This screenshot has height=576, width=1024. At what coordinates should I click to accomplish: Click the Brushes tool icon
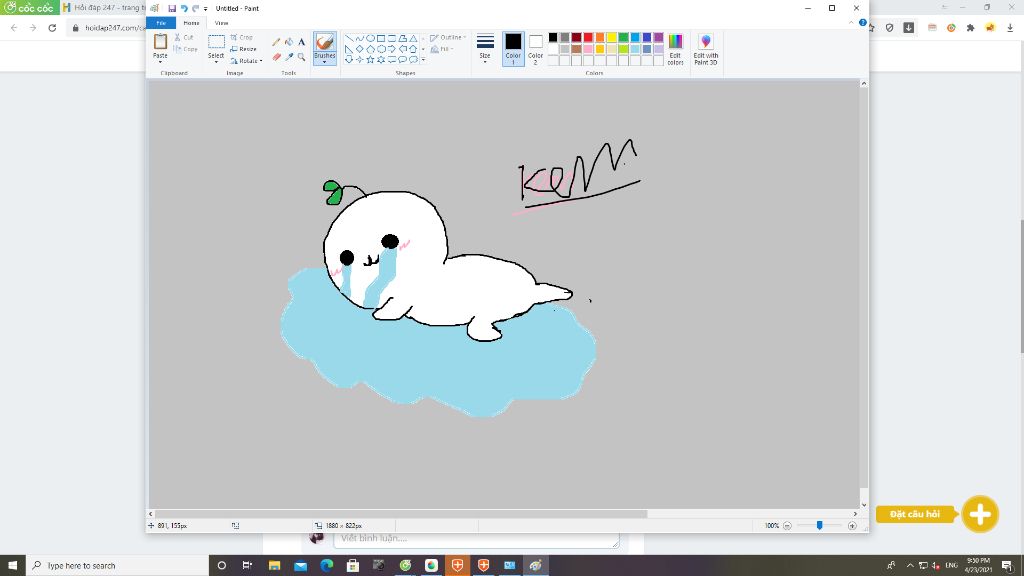point(325,42)
